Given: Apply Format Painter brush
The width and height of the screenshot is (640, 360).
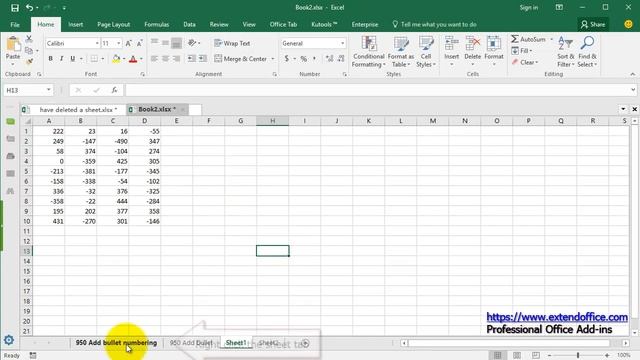Looking at the screenshot, I should (29, 61).
